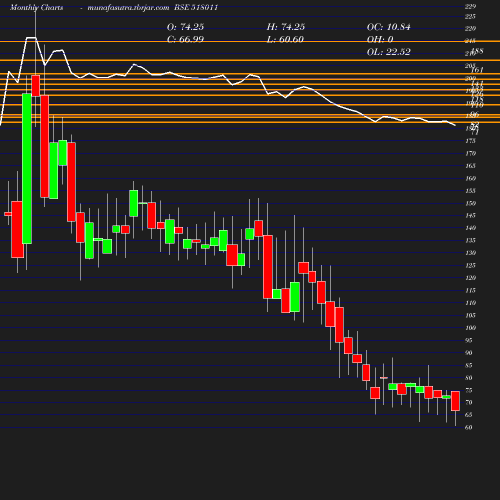Click the 130 price axis label
Viewport: 500px width, 500px height.
(x=470, y=253)
